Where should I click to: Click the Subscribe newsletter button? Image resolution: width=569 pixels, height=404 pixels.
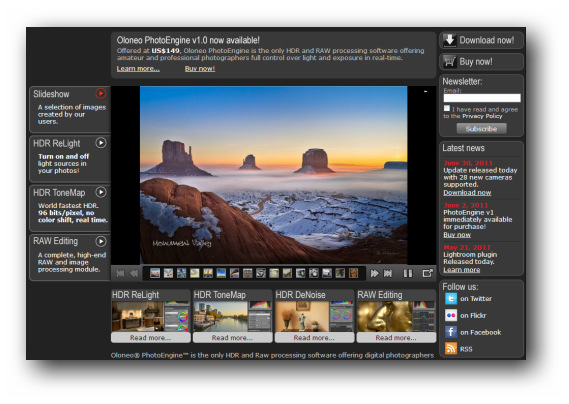tap(481, 129)
